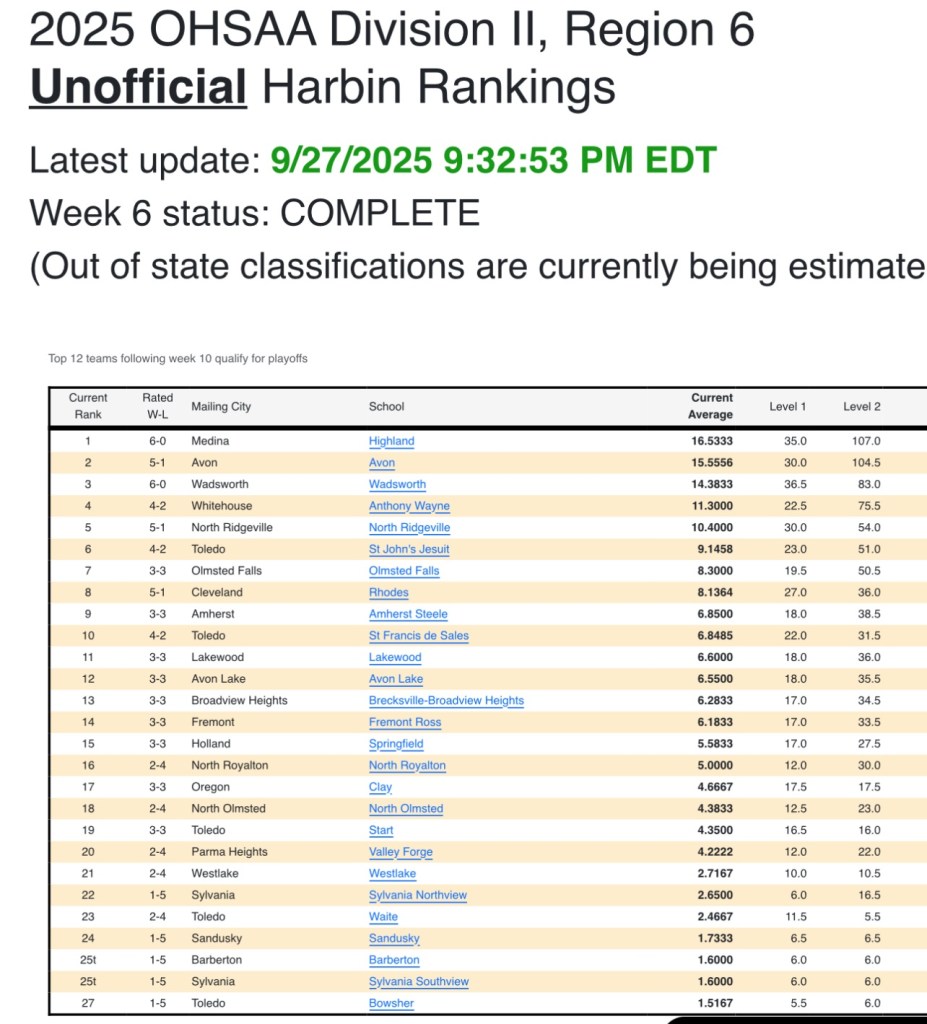Click the Current Average column header
The width and height of the screenshot is (927, 1024).
click(710, 406)
